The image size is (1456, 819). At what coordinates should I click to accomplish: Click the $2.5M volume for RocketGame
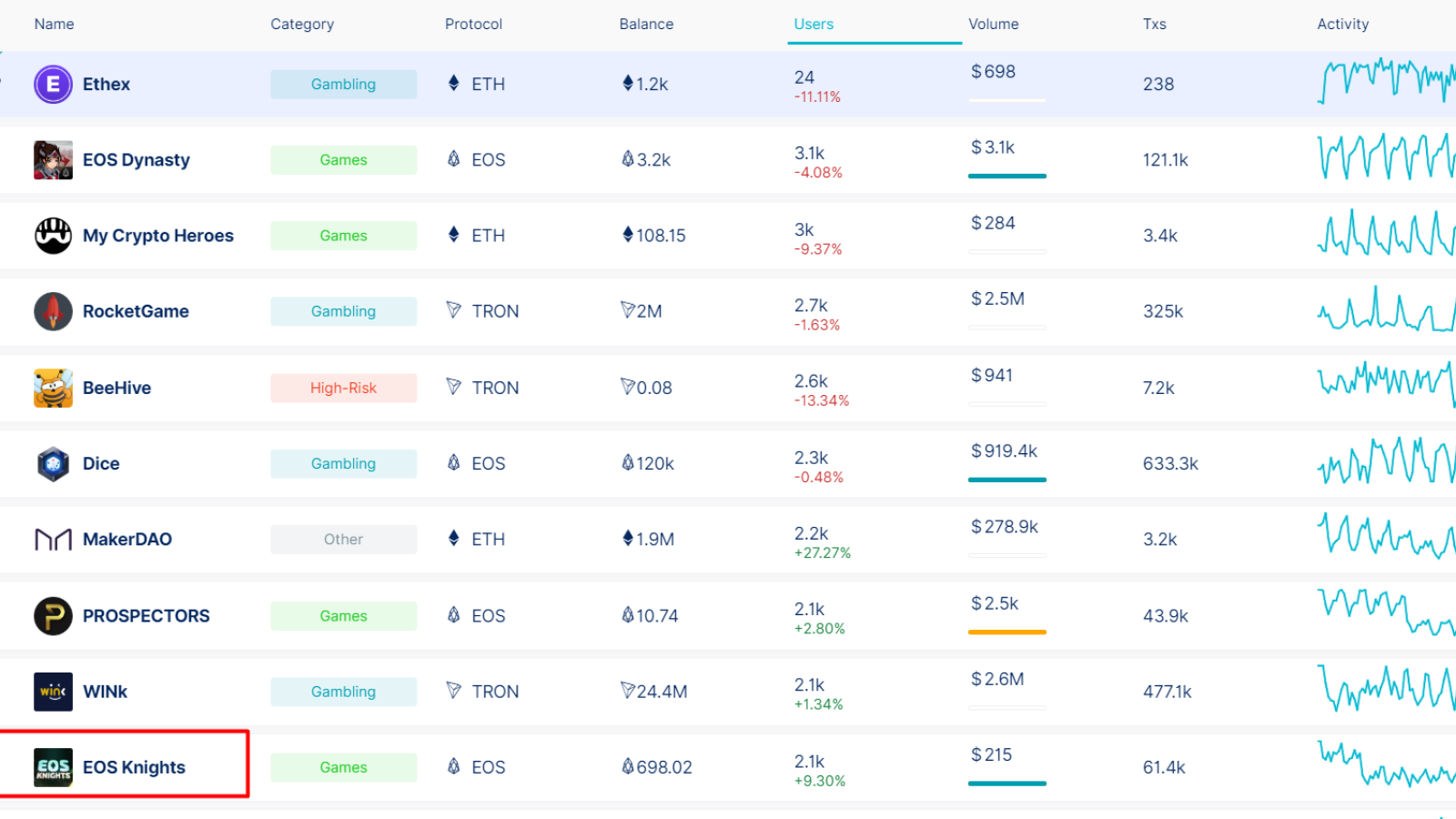pos(997,298)
